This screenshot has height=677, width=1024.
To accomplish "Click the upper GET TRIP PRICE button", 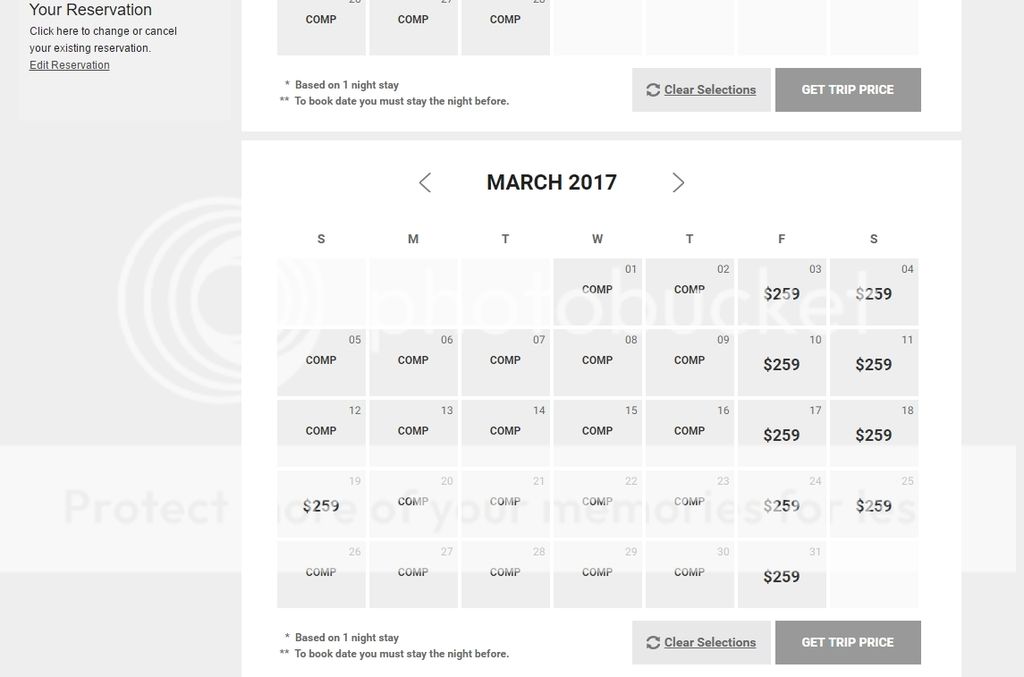I will pos(848,90).
